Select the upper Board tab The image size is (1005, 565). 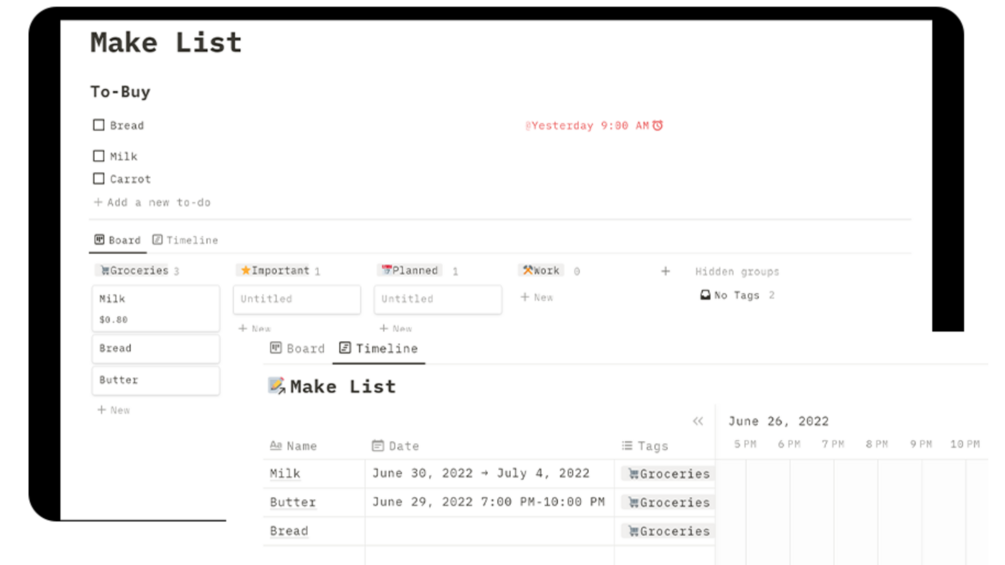(117, 240)
